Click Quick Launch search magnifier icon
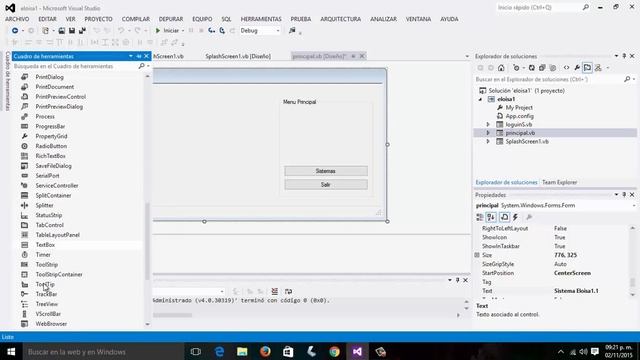The height and width of the screenshot is (360, 640). coord(586,7)
